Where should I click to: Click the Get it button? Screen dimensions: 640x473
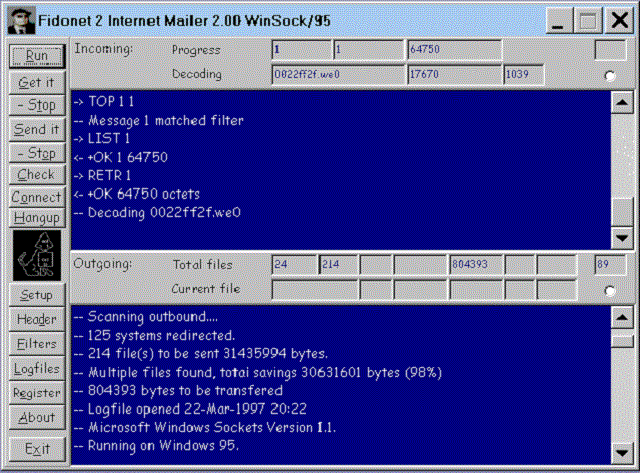pyautogui.click(x=37, y=82)
